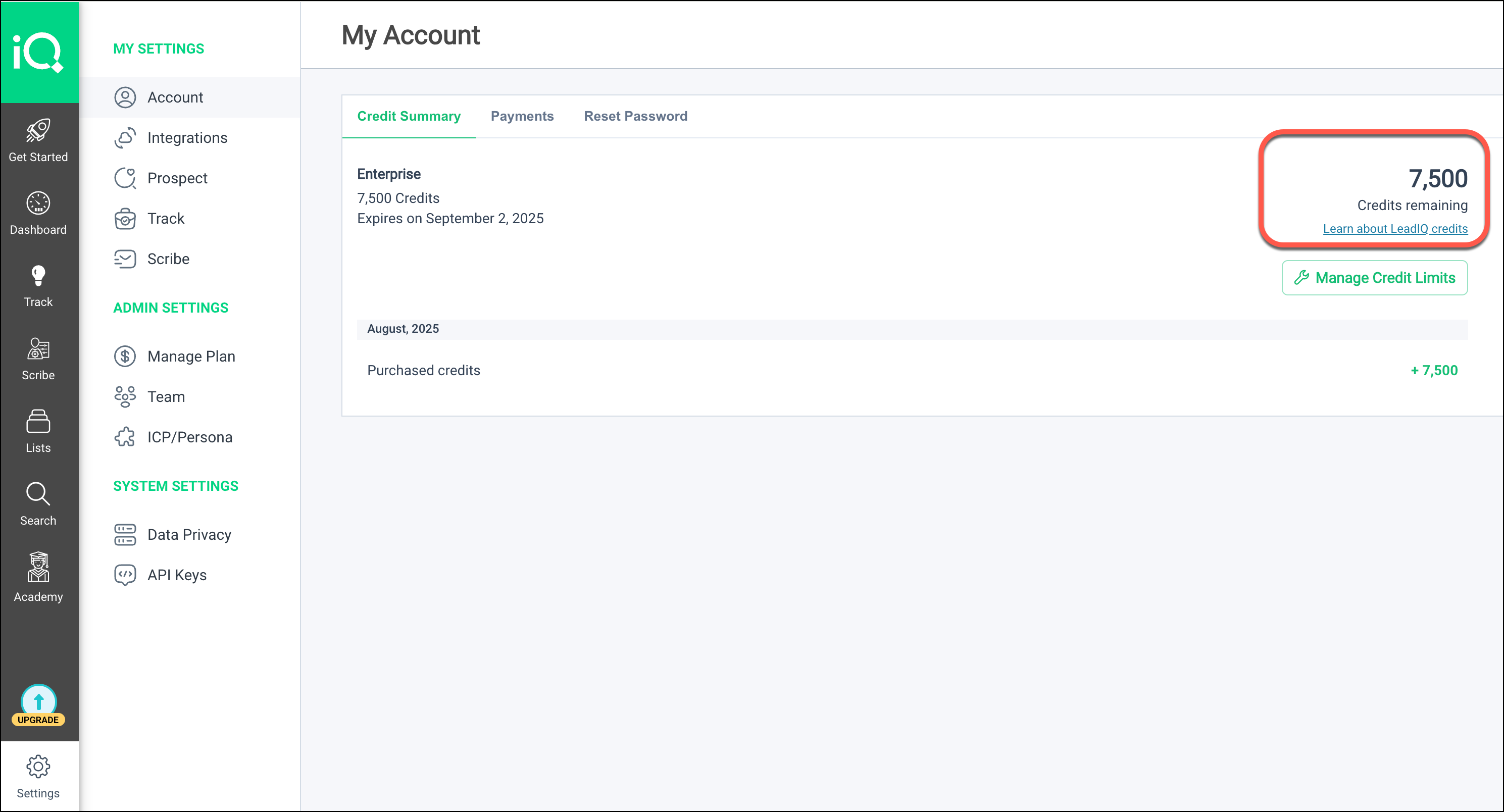Go to Team admin settings
Viewport: 1504px width, 812px height.
(x=166, y=397)
